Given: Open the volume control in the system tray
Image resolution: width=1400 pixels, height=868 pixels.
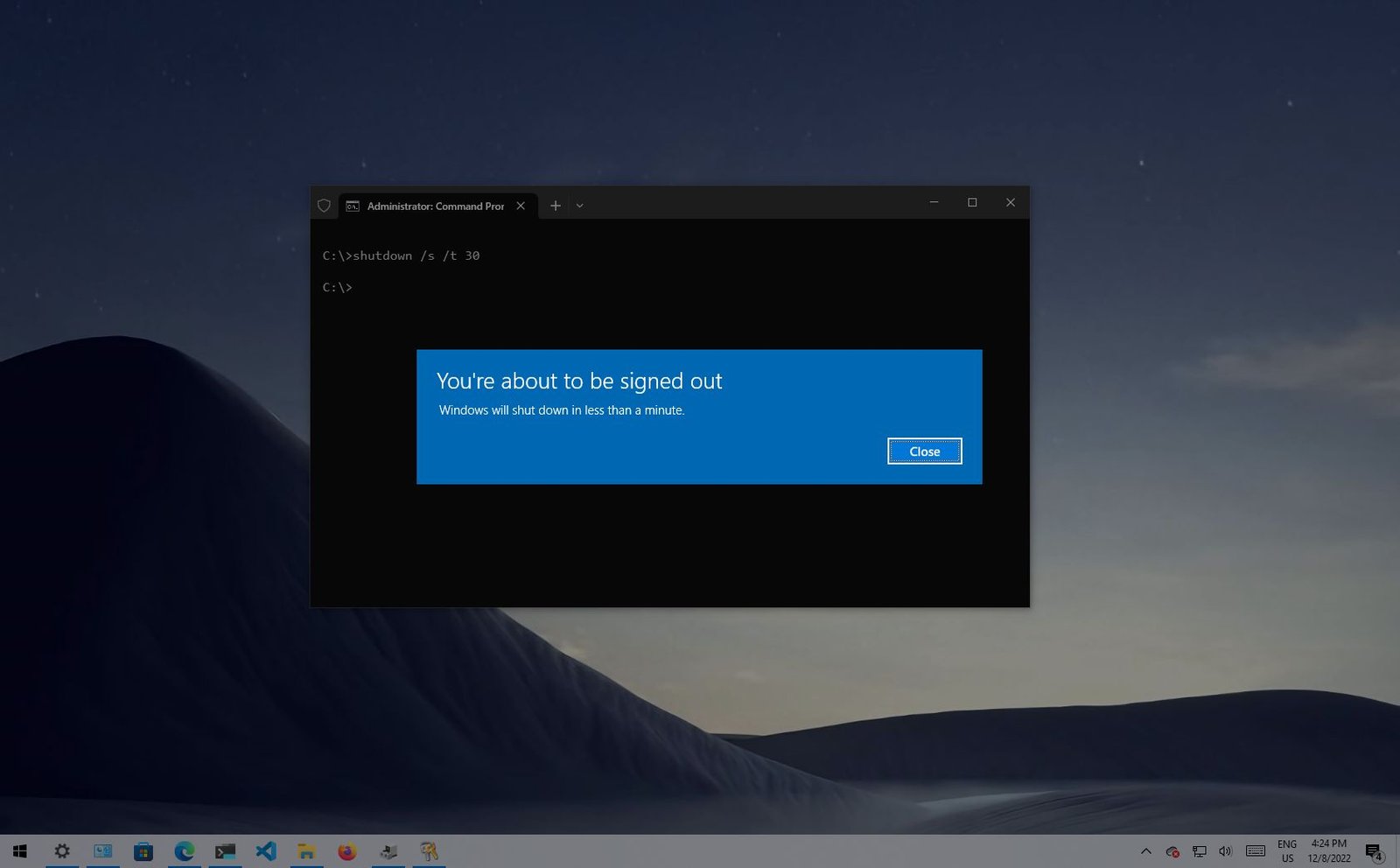Looking at the screenshot, I should [x=1225, y=850].
